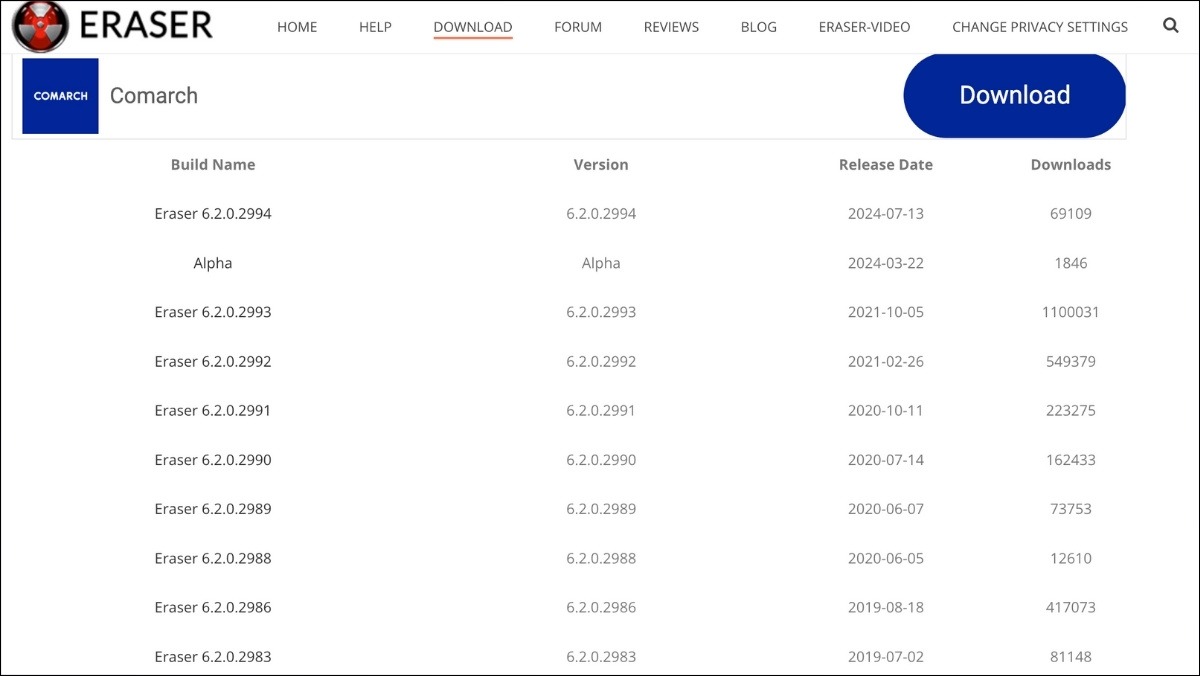The height and width of the screenshot is (676, 1200).
Task: Select the DOWNLOAD menu item
Action: pos(473,27)
